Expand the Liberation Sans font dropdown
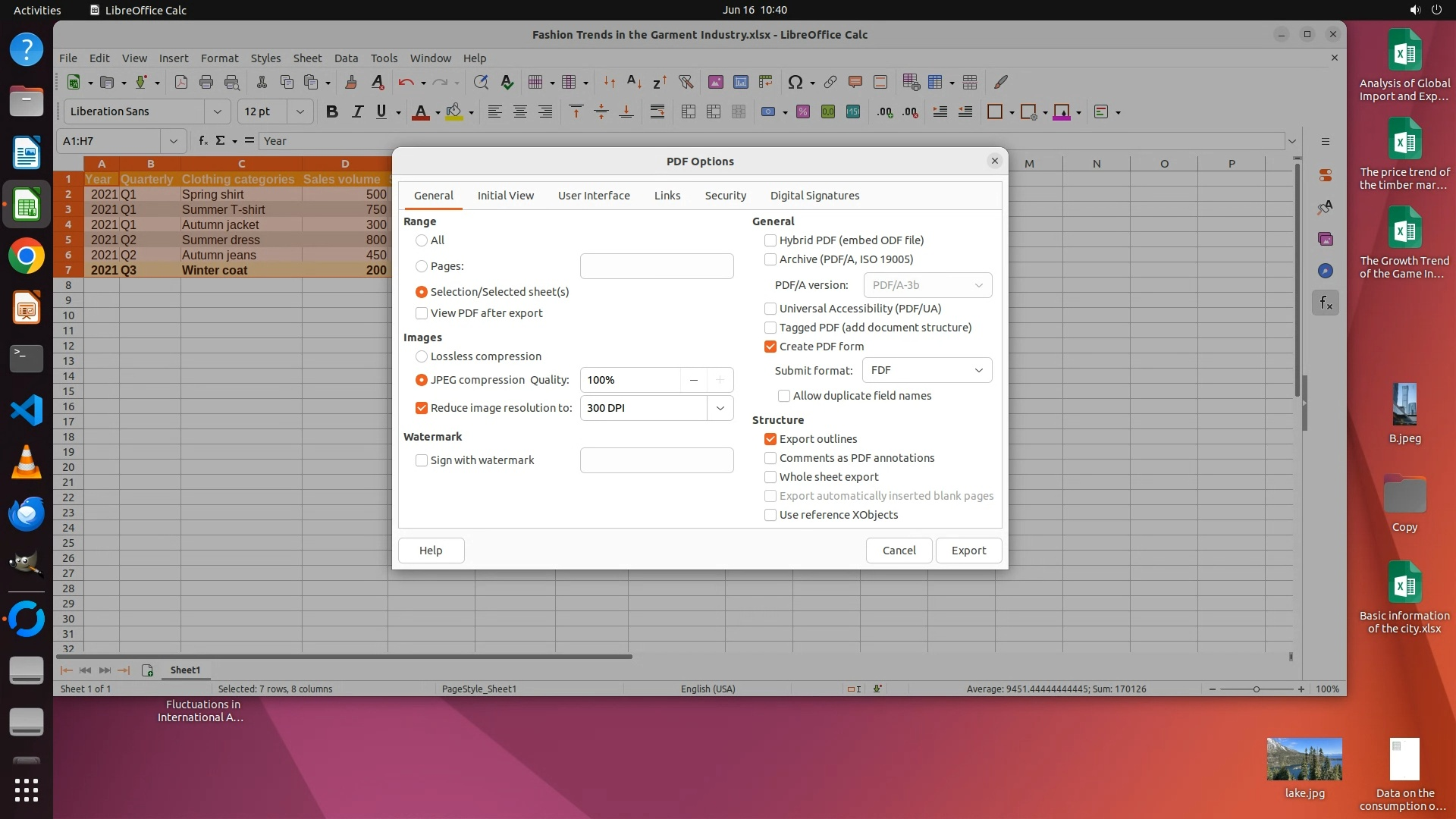This screenshot has width=1456, height=819. point(217,111)
